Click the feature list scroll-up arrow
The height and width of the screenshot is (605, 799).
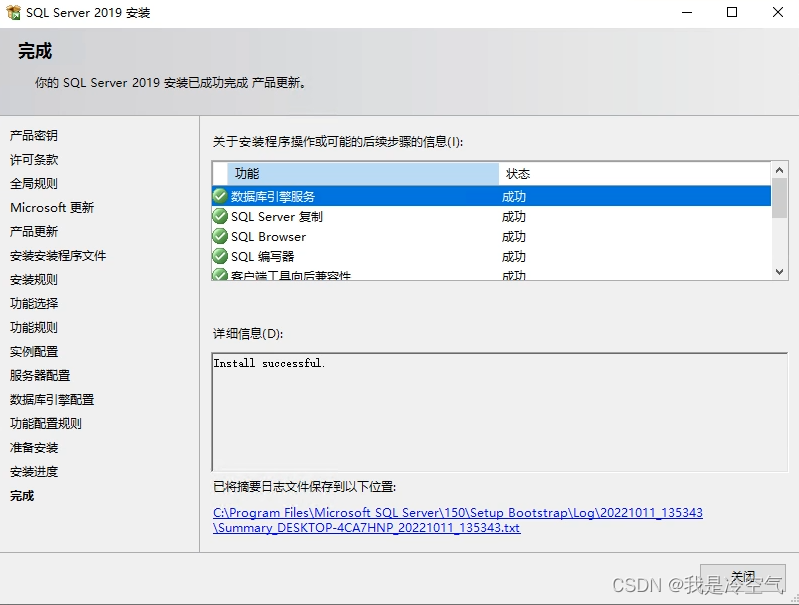click(x=779, y=170)
